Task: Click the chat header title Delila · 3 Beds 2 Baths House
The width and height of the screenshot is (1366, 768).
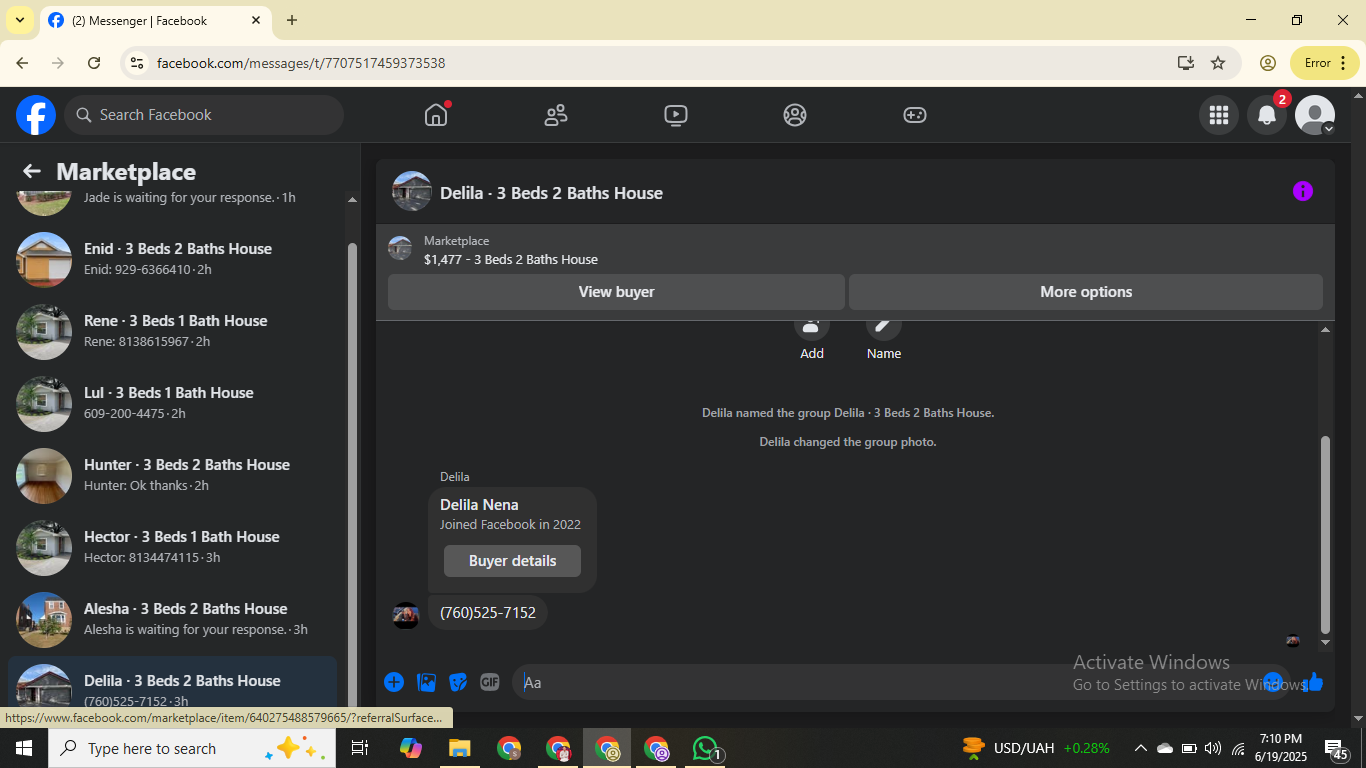Action: 552,193
